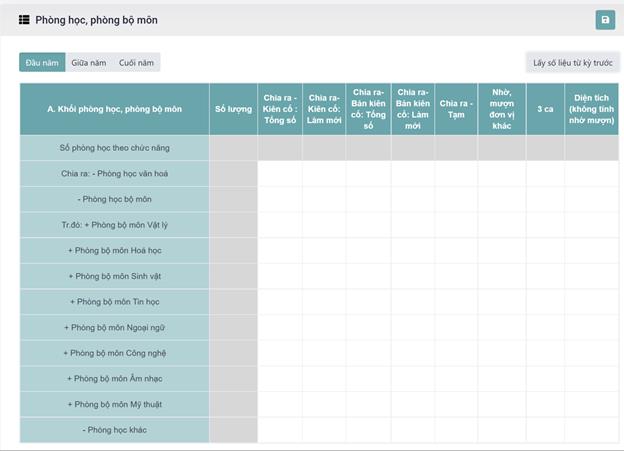Image resolution: width=624 pixels, height=451 pixels.
Task: Open the Giữa năm tab
Action: pos(89,63)
